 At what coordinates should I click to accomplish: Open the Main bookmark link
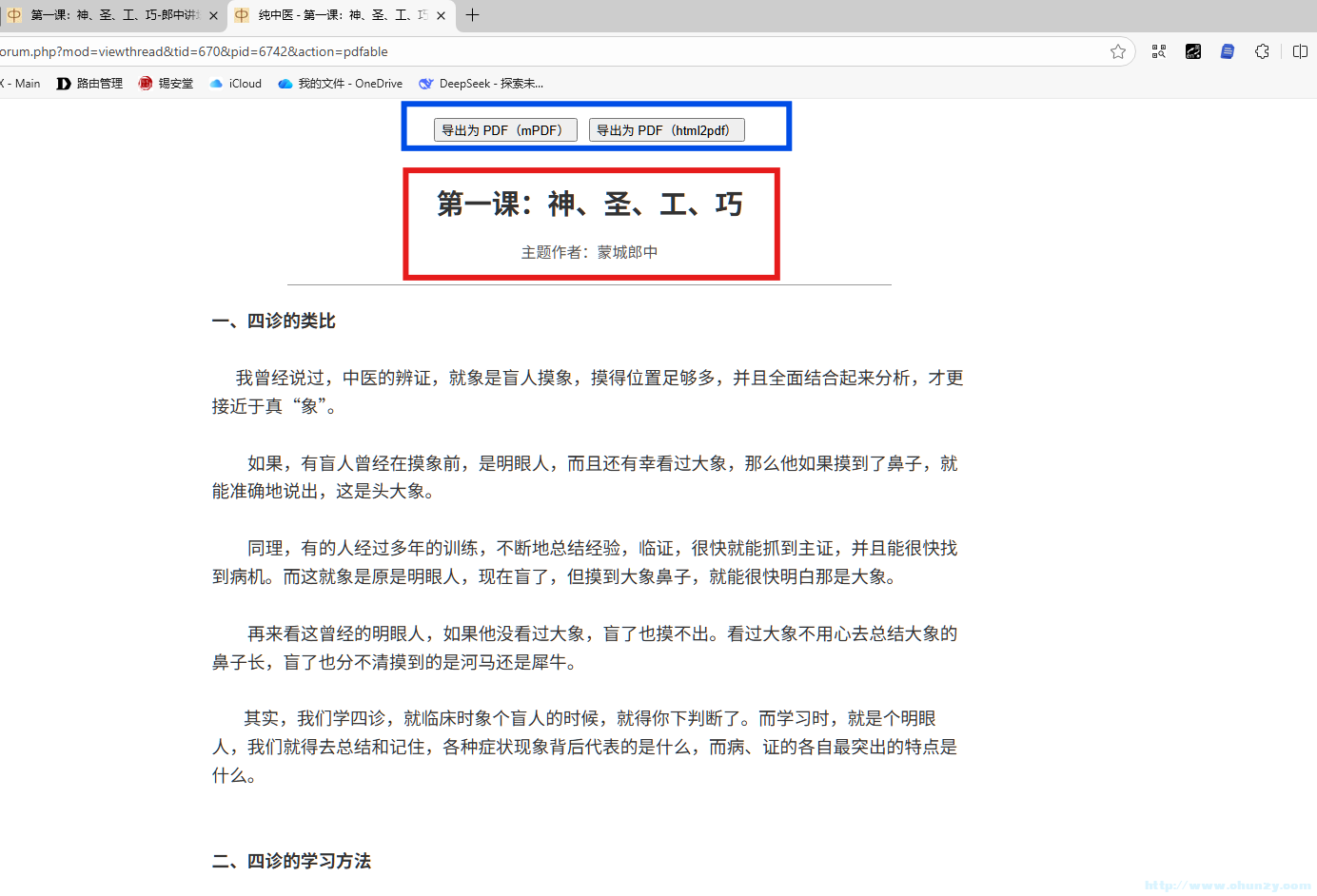(19, 84)
